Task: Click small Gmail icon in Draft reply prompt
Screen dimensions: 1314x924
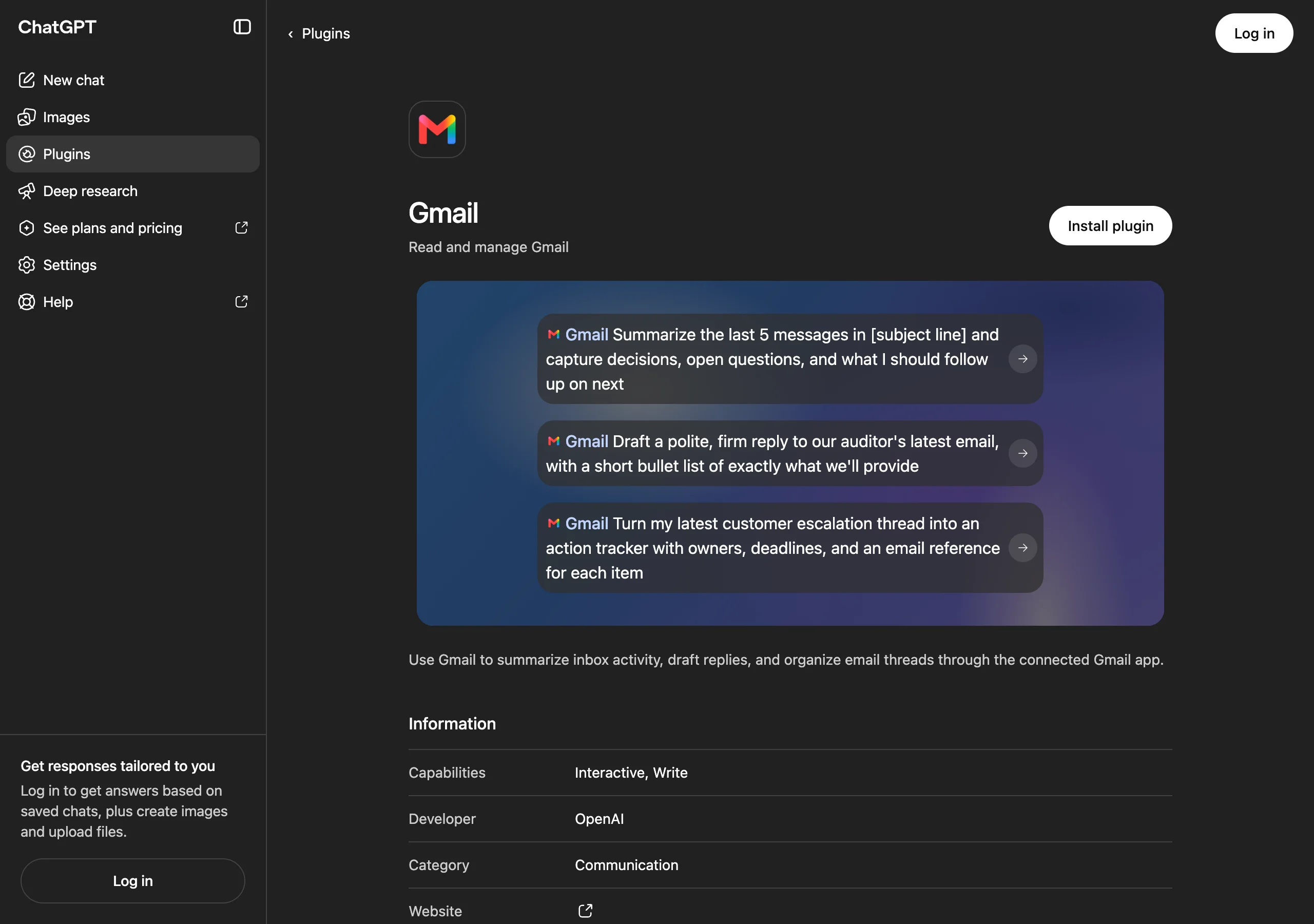Action: (553, 441)
